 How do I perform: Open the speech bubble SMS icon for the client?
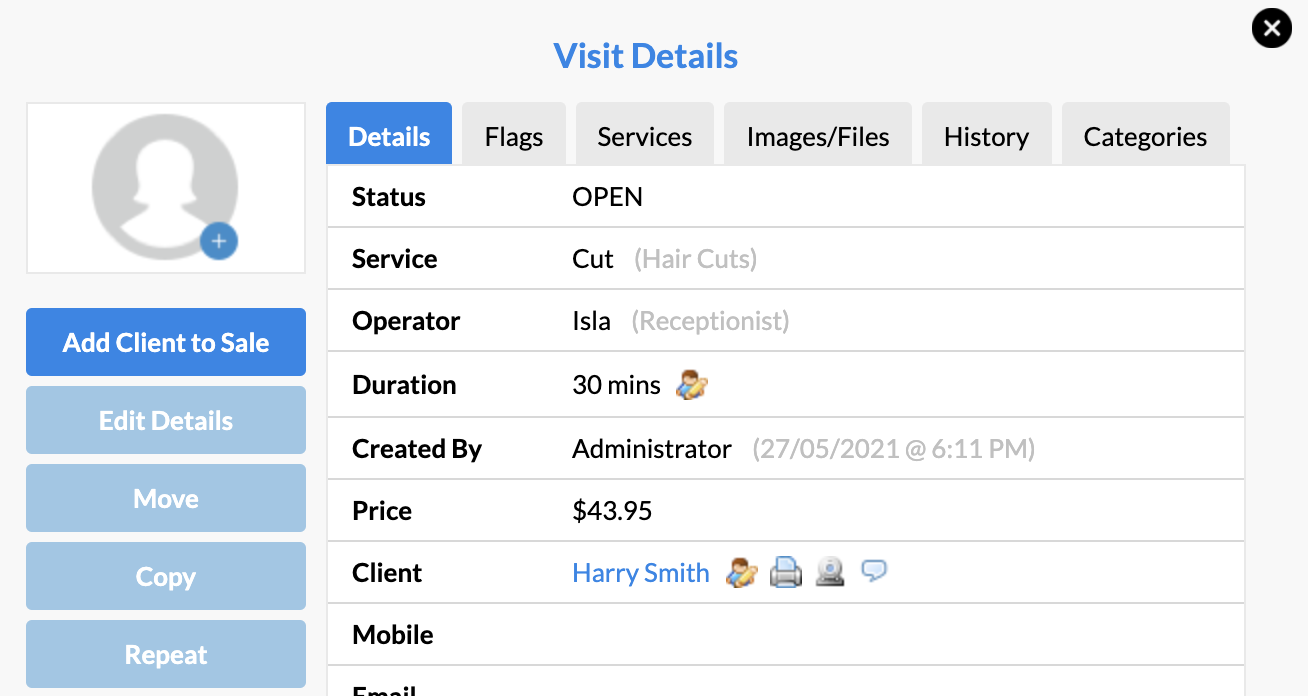click(874, 571)
